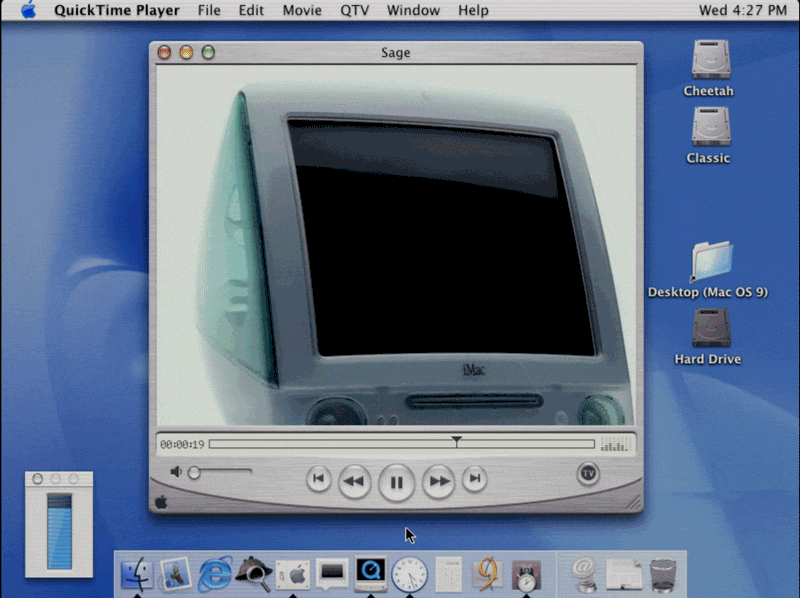Minimize the Sage window with yellow button

(x=186, y=52)
